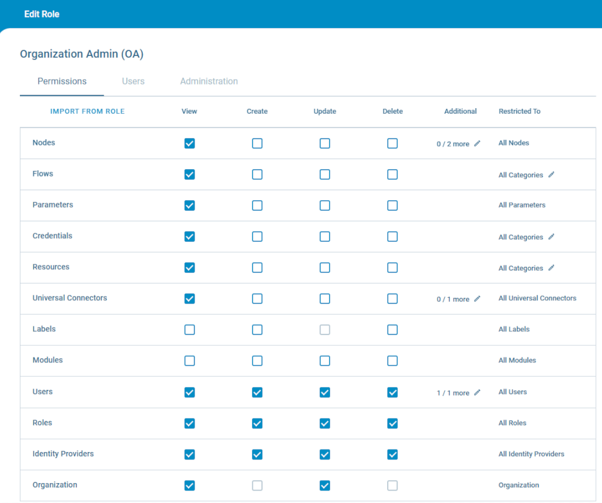This screenshot has height=503, width=602.
Task: Enable View permission for Labels
Action: click(x=189, y=330)
